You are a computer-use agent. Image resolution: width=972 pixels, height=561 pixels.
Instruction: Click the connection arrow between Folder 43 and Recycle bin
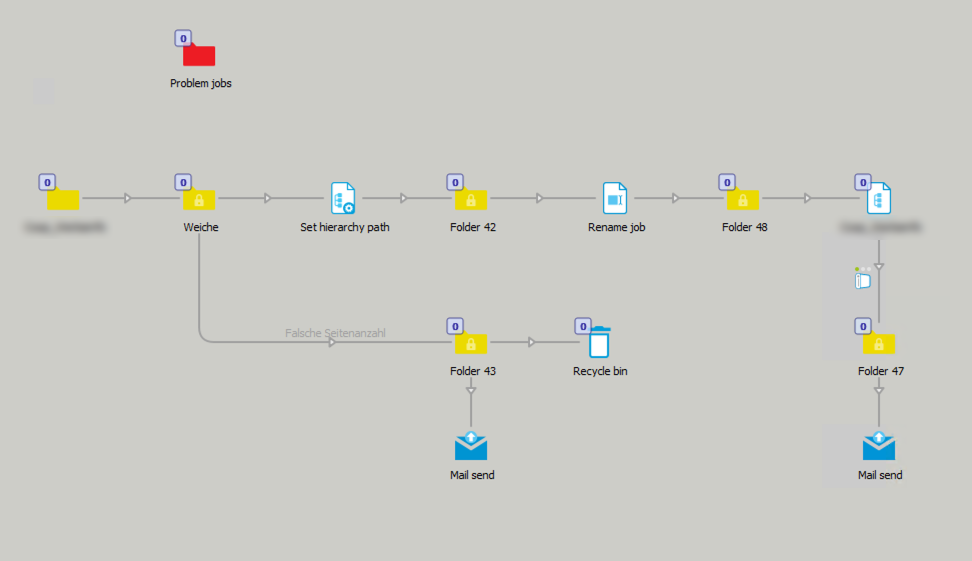(x=531, y=342)
